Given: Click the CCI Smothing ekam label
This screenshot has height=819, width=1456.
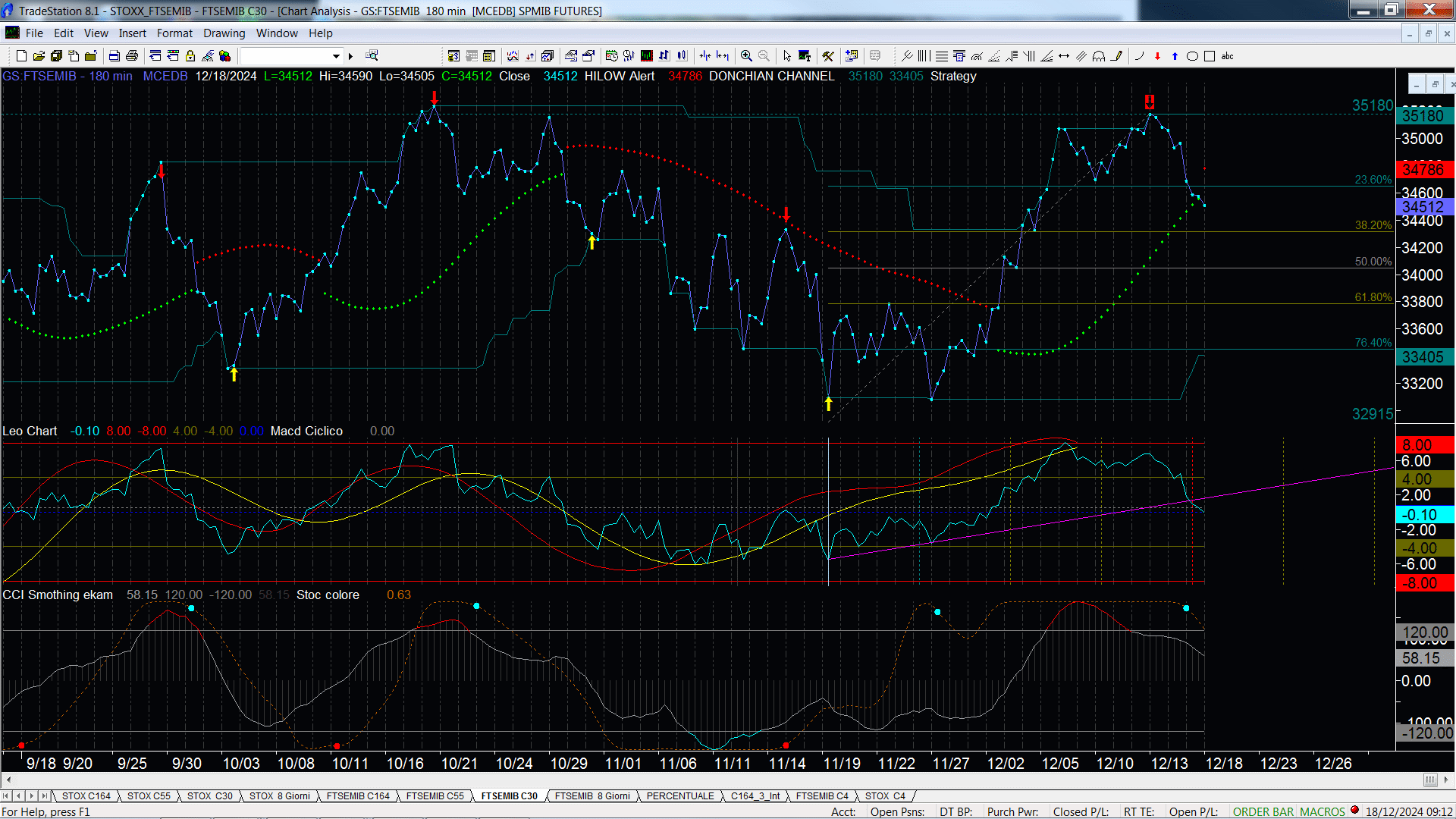Looking at the screenshot, I should [x=58, y=595].
